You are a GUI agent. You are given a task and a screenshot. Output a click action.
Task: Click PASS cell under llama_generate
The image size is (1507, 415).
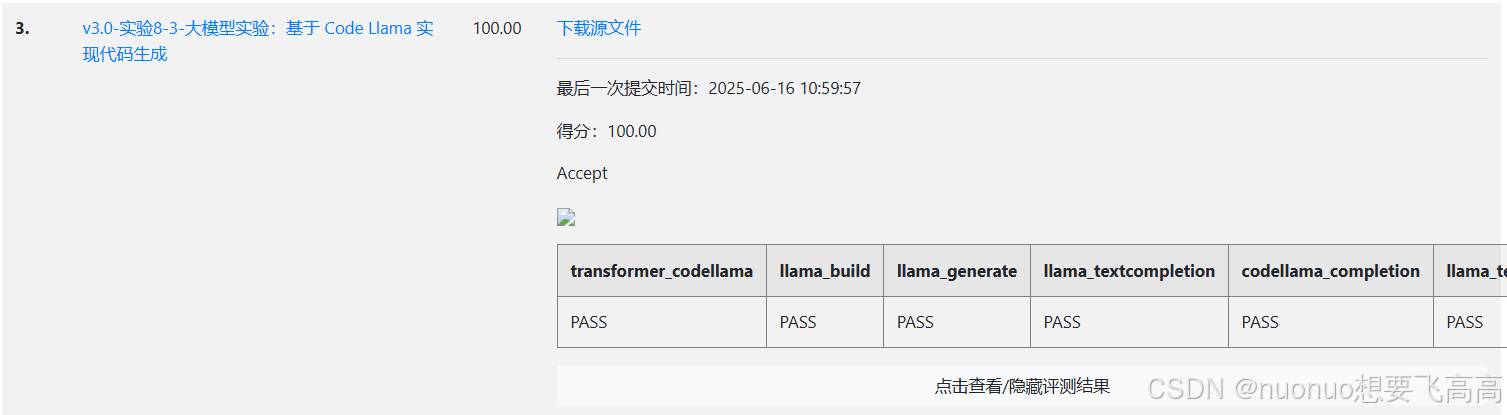[x=957, y=322]
